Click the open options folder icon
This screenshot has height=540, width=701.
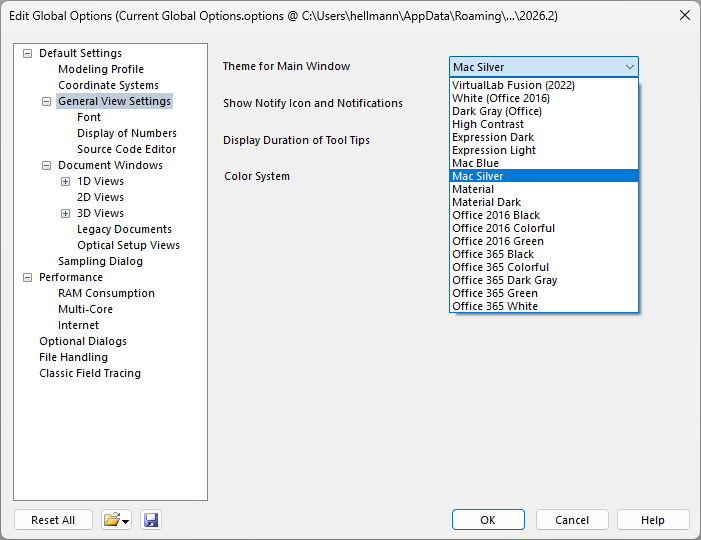click(116, 520)
